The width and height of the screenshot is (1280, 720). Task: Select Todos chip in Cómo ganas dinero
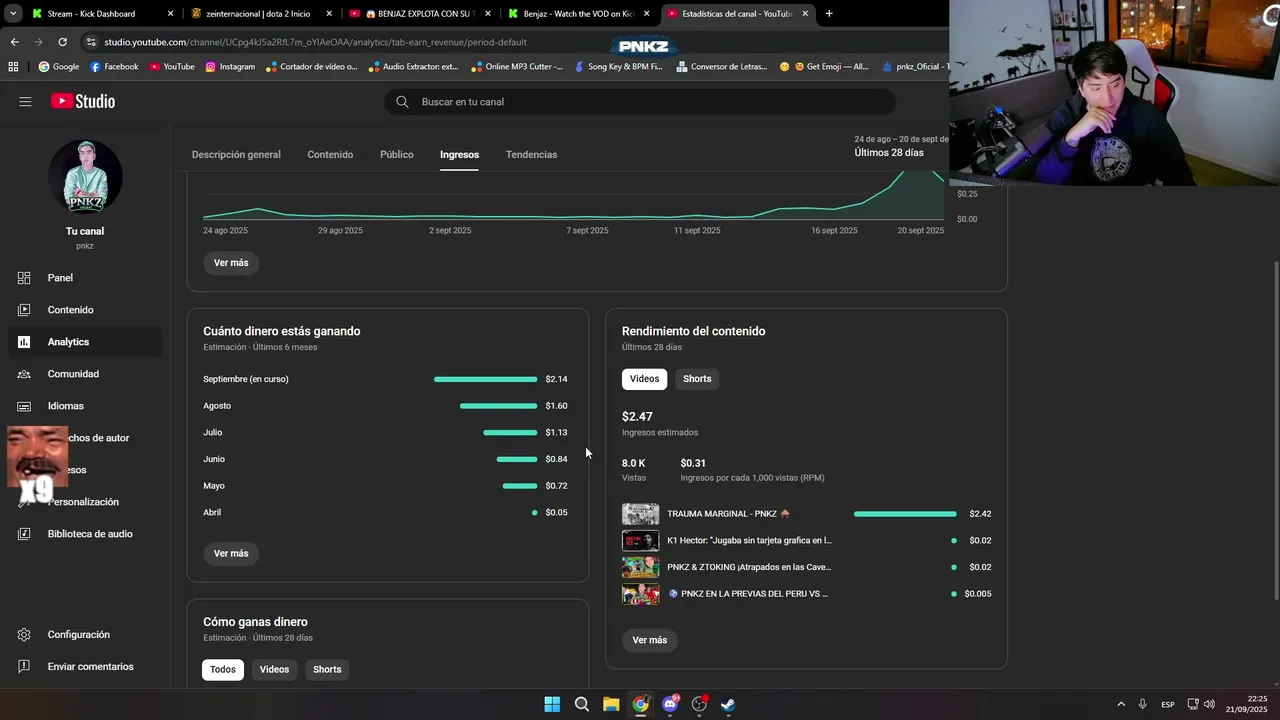tap(223, 670)
